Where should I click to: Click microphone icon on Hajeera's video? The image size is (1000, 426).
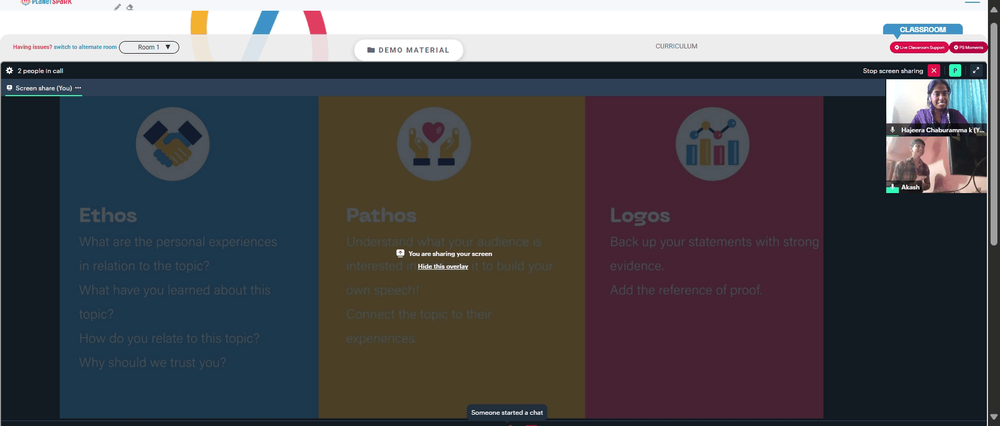point(893,129)
